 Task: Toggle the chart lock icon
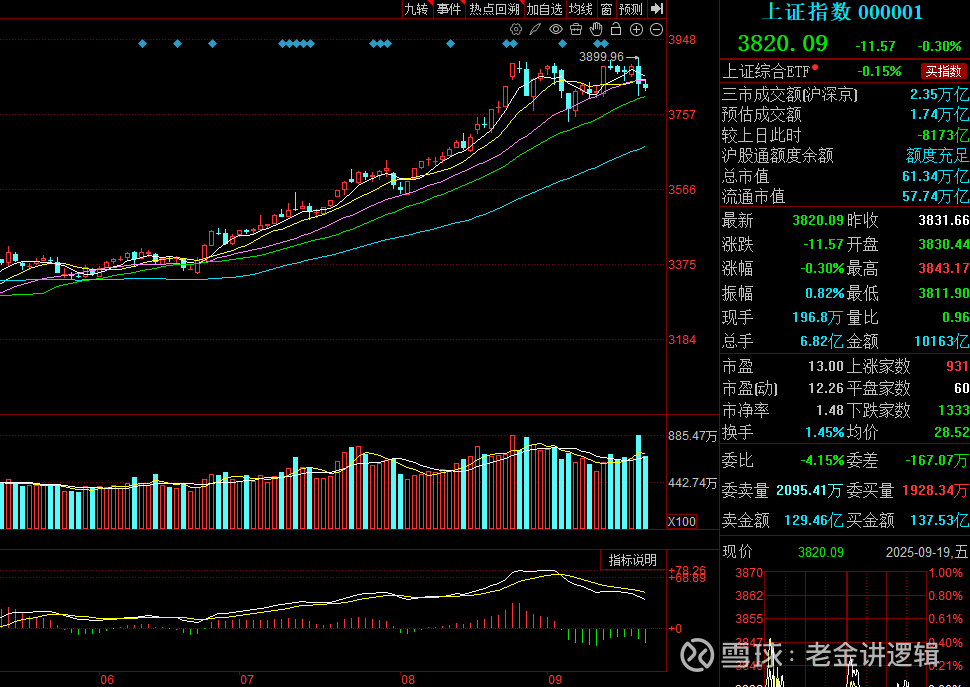point(616,29)
